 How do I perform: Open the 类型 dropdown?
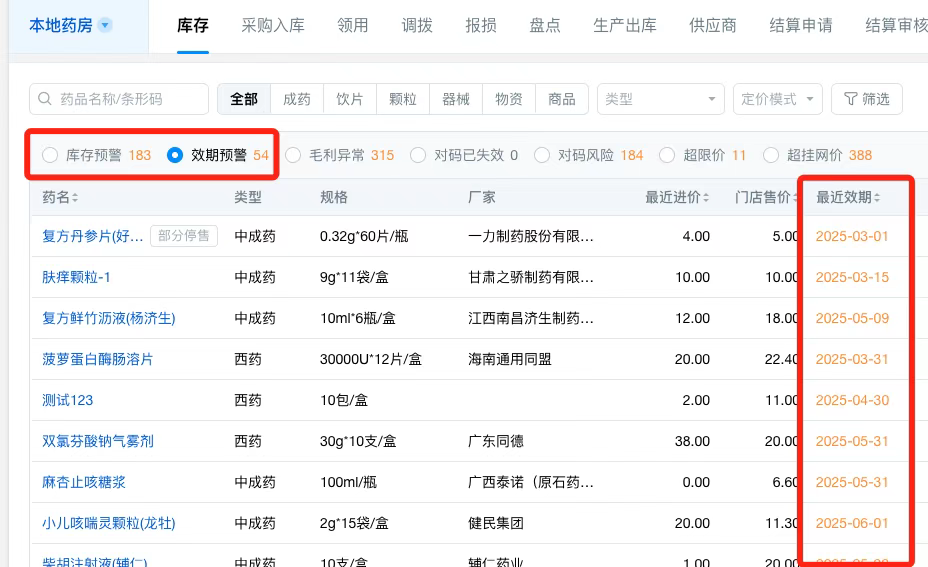pos(660,99)
